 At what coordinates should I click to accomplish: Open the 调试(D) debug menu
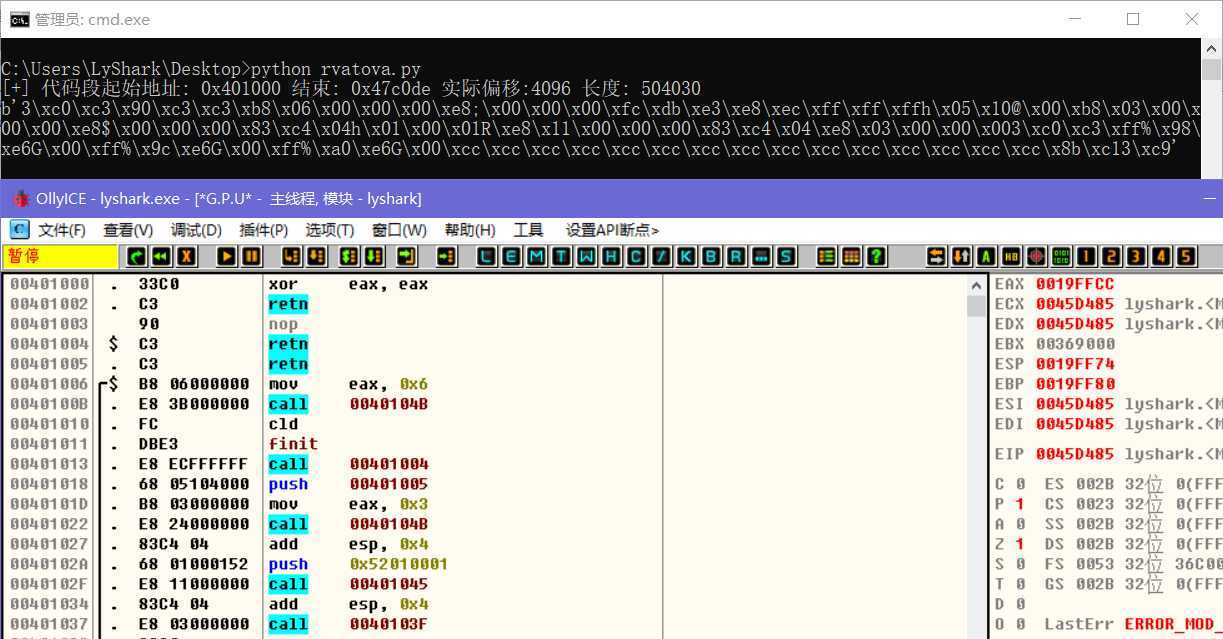pyautogui.click(x=196, y=230)
